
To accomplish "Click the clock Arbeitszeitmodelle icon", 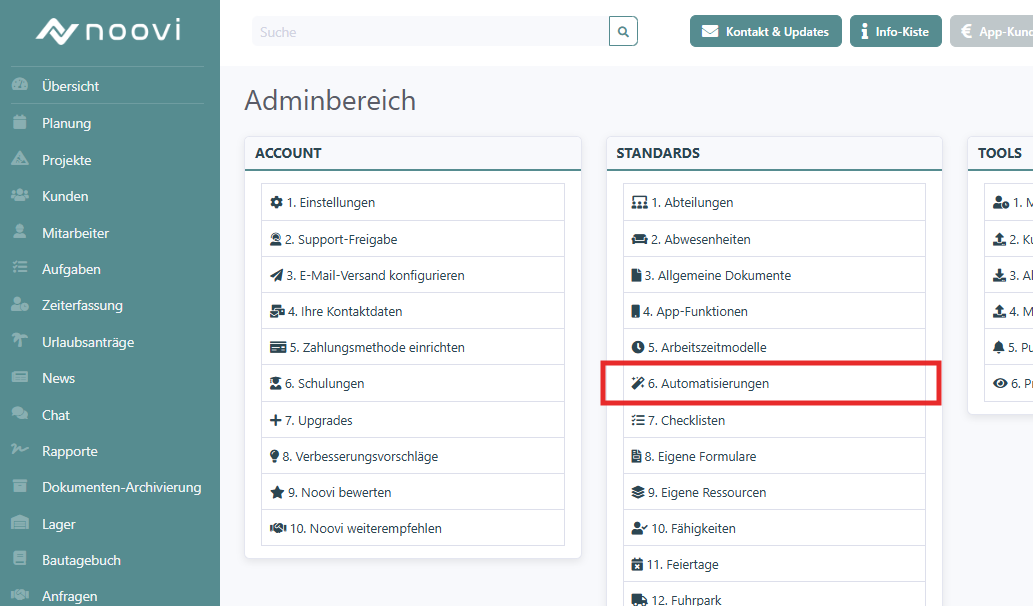I will (638, 347).
